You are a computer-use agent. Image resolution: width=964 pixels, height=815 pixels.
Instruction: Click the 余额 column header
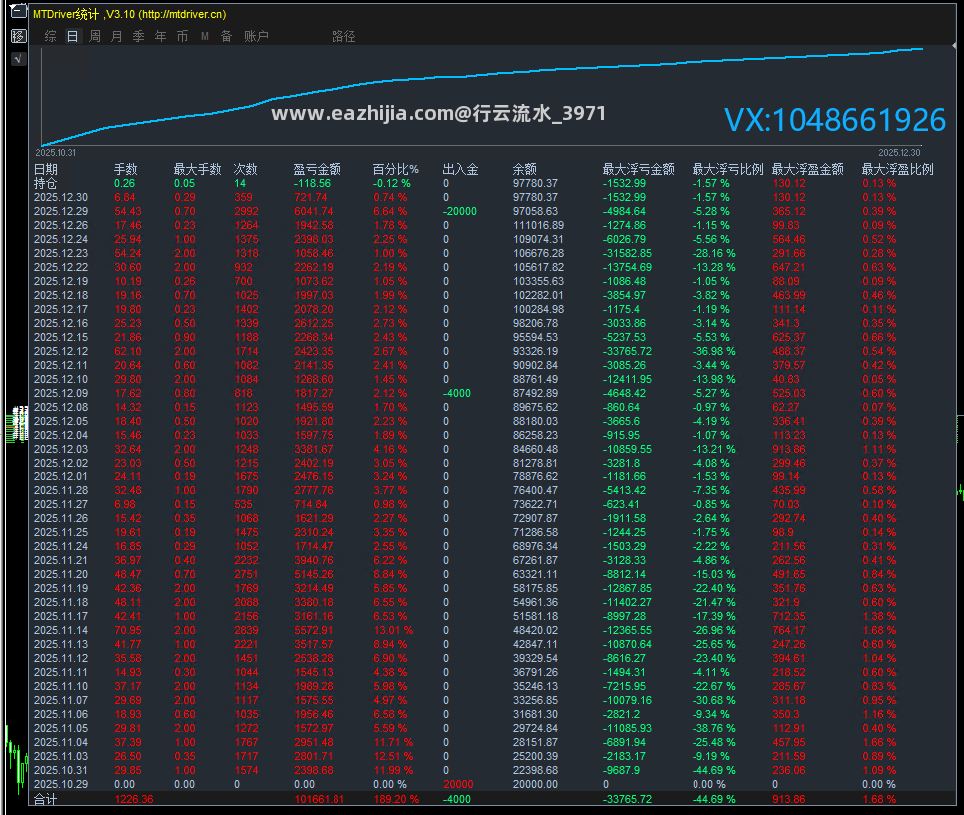pyautogui.click(x=524, y=170)
